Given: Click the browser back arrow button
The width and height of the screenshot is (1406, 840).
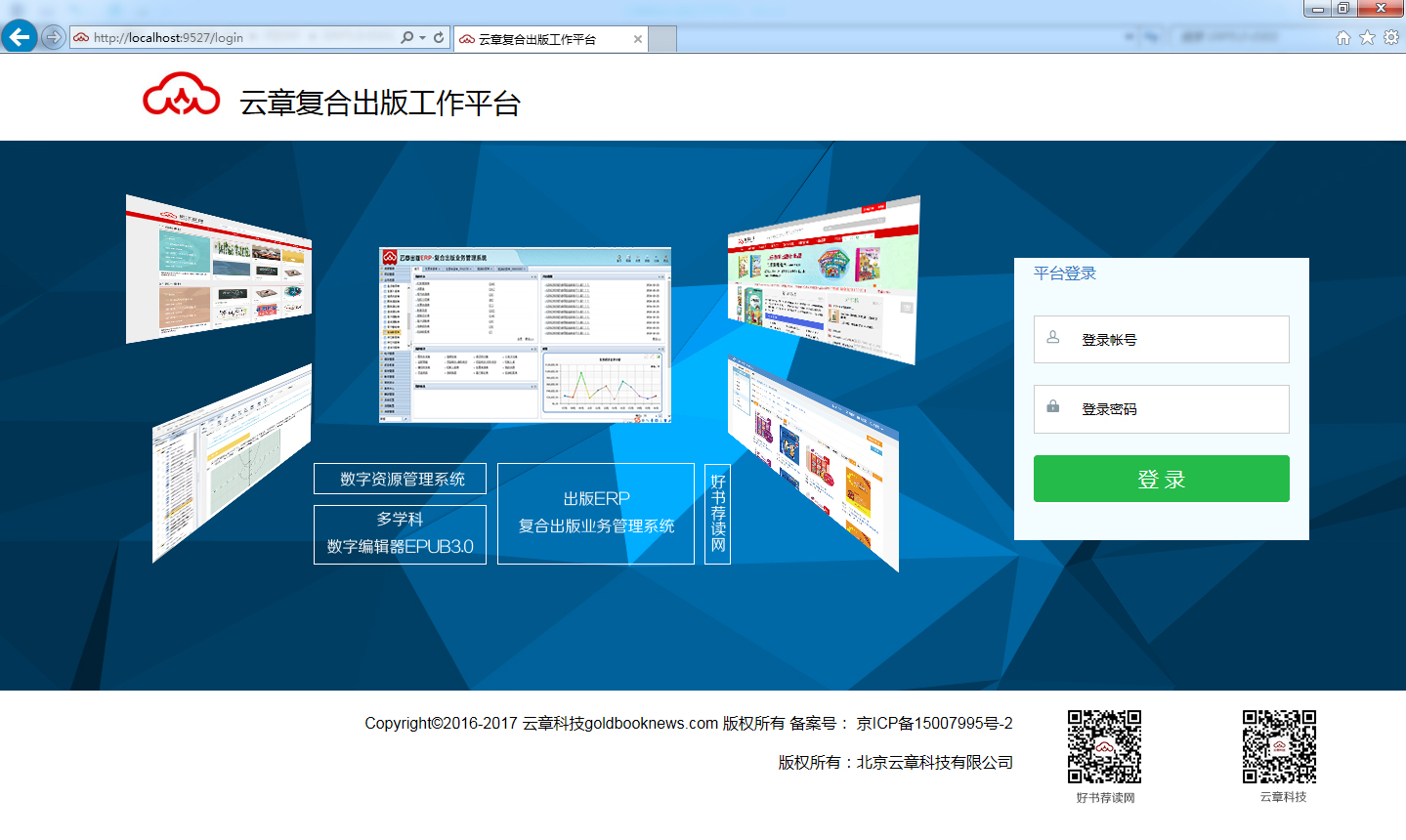Looking at the screenshot, I should (x=19, y=37).
